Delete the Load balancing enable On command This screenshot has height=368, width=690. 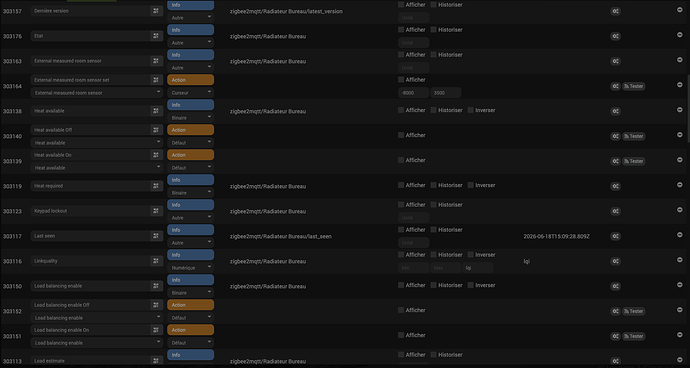[680, 335]
